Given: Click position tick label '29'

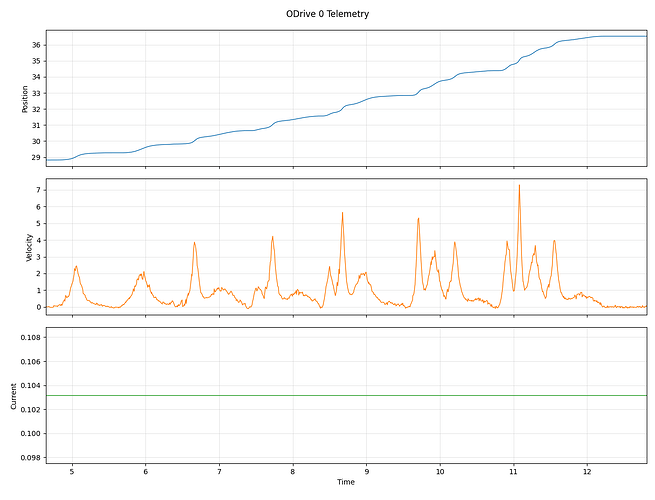Looking at the screenshot, I should (36, 157).
